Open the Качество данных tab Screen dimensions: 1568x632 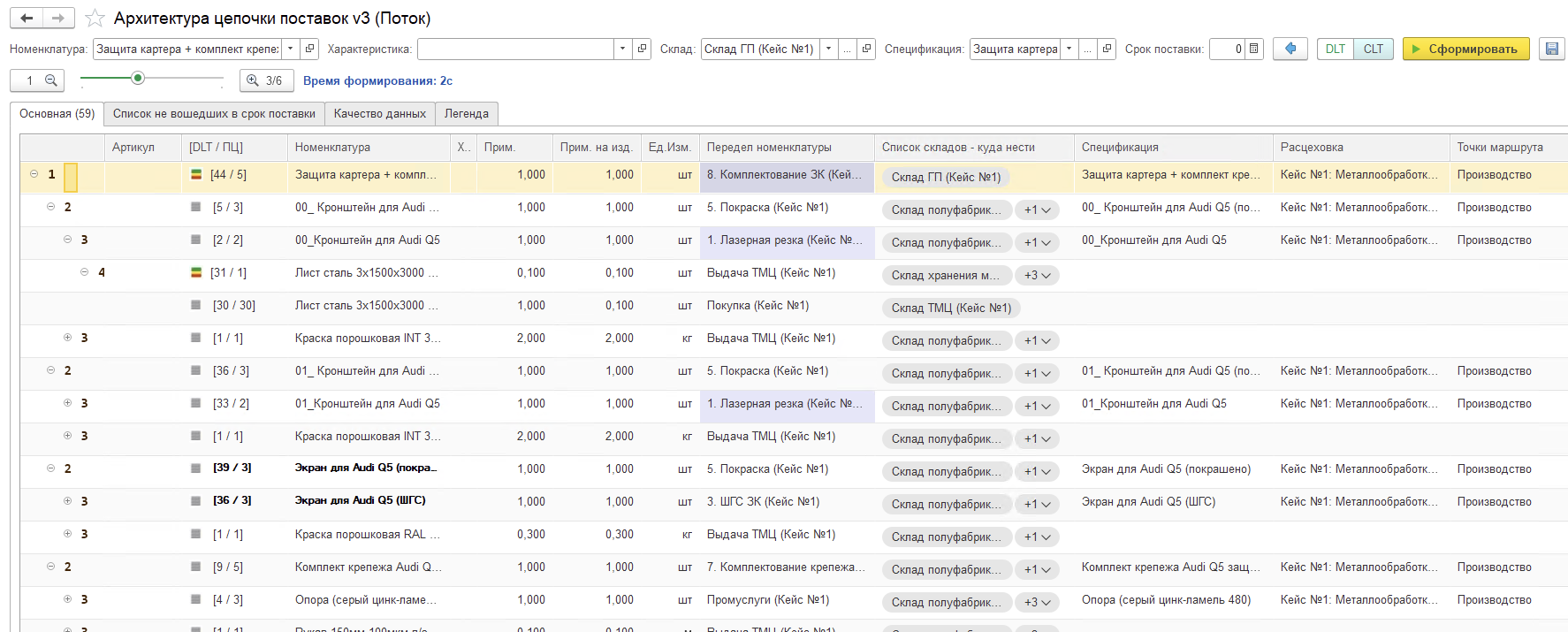click(379, 114)
